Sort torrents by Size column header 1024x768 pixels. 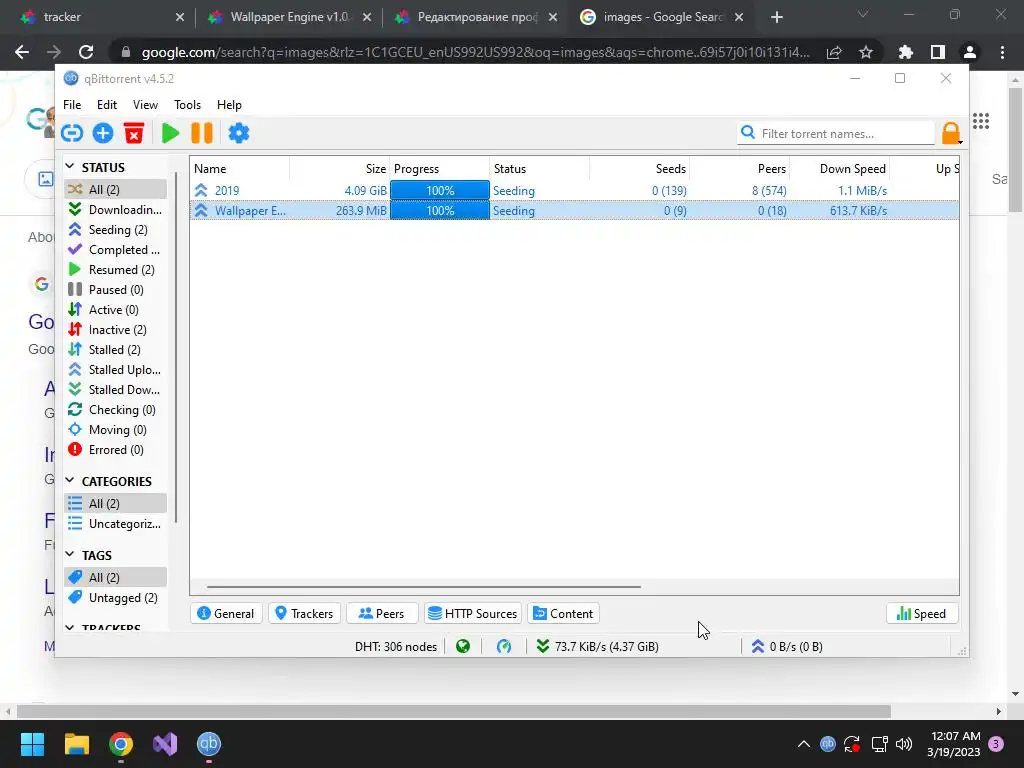[x=340, y=168]
